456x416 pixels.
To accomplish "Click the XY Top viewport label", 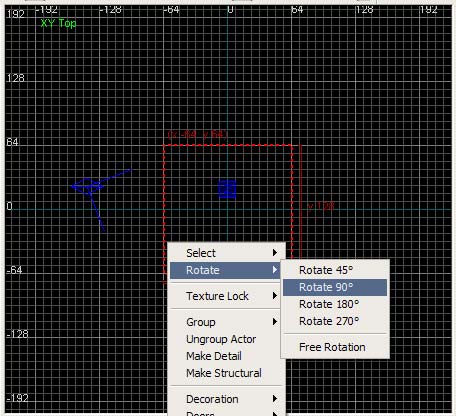I will coord(59,23).
